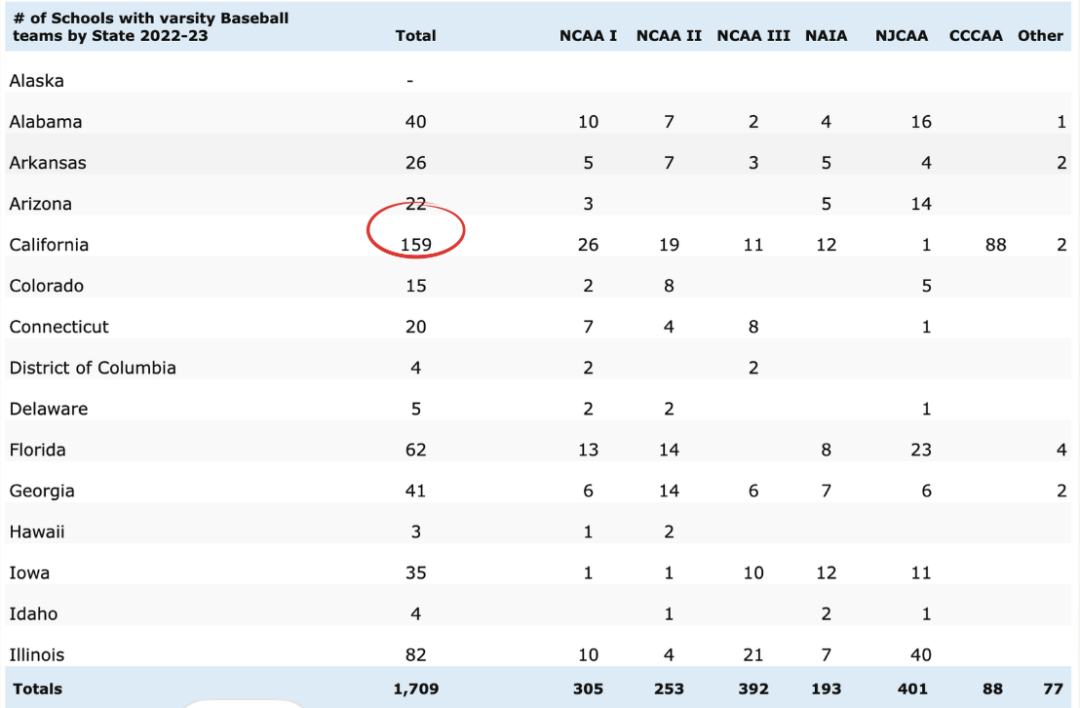Click the NCAA I totals value 305
The image size is (1080, 708).
coord(588,689)
